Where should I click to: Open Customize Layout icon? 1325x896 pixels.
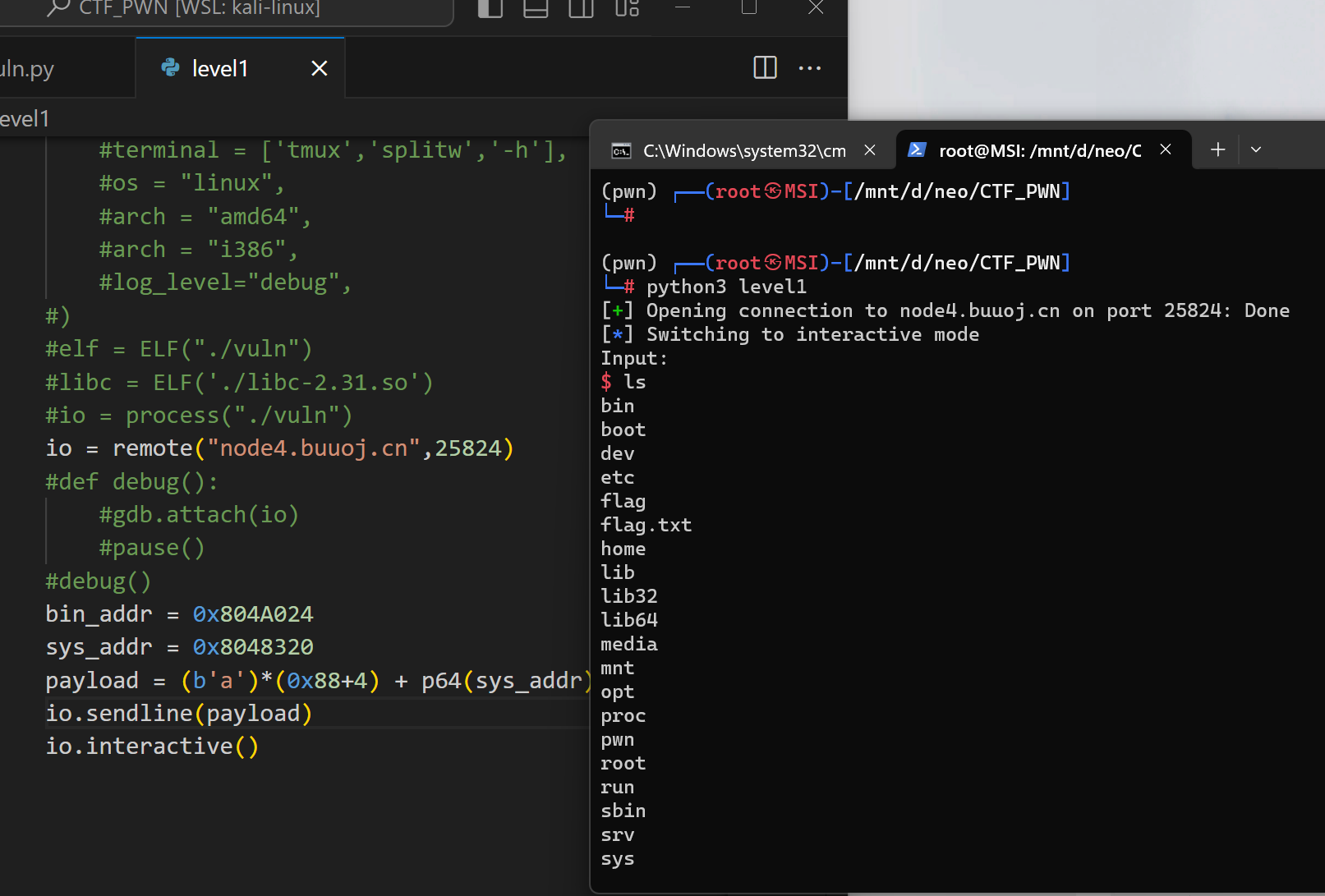tap(627, 7)
